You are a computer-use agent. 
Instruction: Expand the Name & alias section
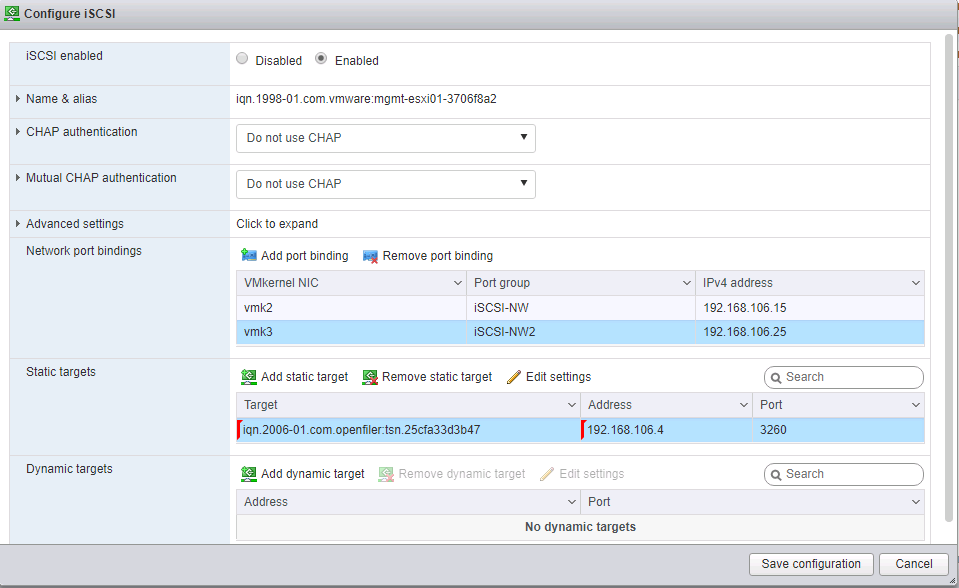[18, 99]
